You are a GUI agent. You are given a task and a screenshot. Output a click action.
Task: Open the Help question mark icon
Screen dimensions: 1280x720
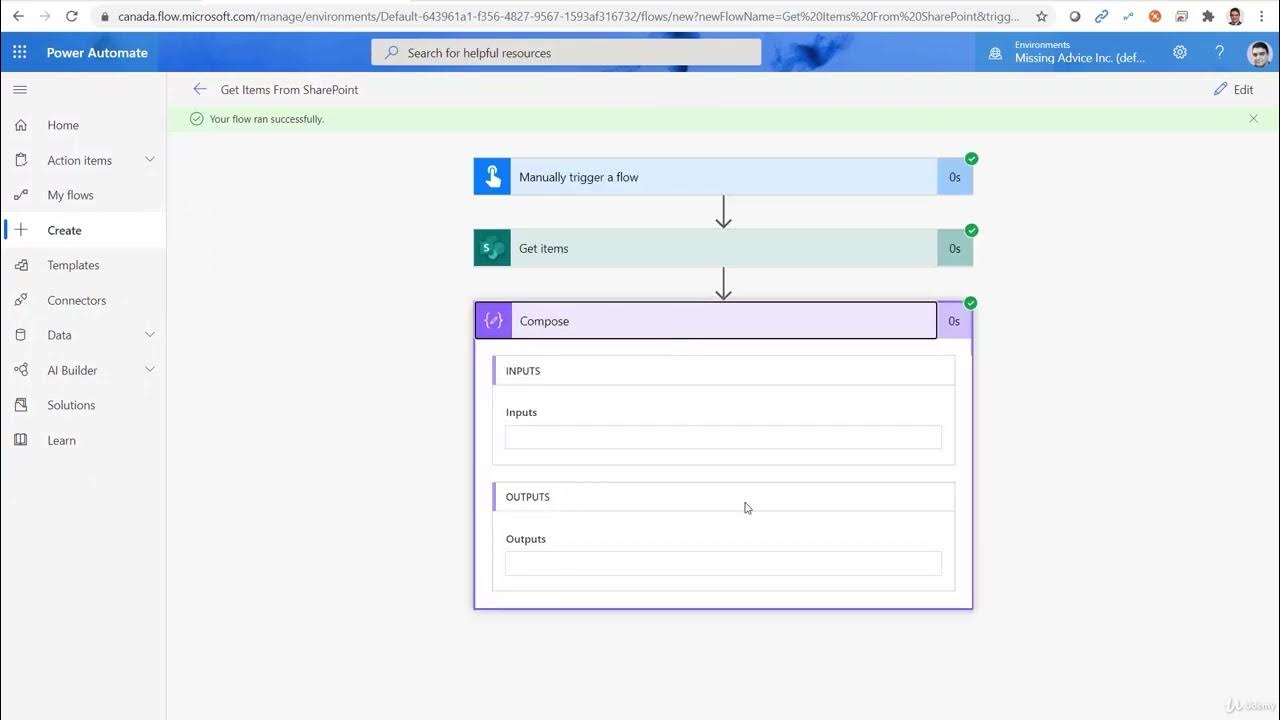[1219, 52]
